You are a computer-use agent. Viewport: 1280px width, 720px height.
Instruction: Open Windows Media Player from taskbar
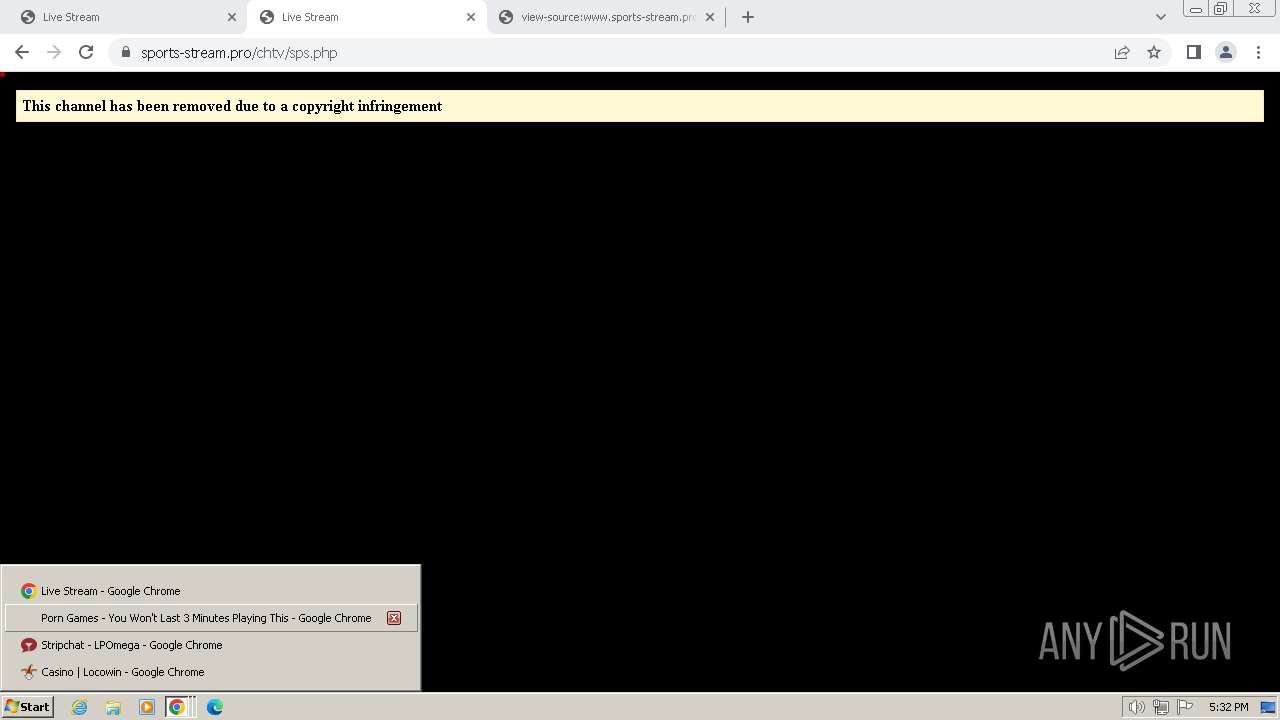(147, 707)
